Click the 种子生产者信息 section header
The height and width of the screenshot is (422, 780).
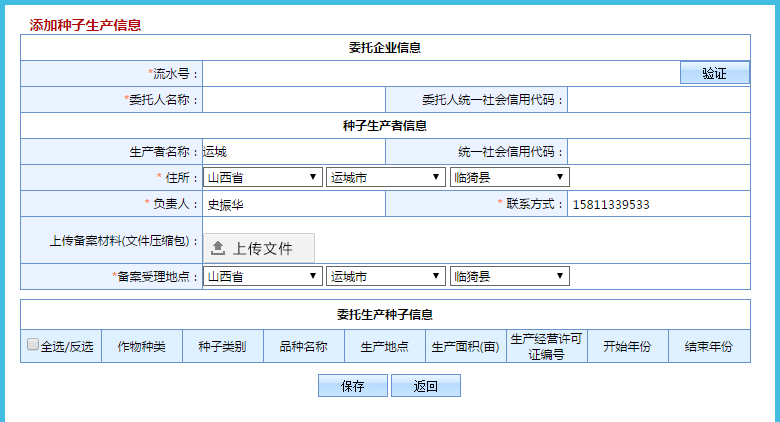coord(385,125)
